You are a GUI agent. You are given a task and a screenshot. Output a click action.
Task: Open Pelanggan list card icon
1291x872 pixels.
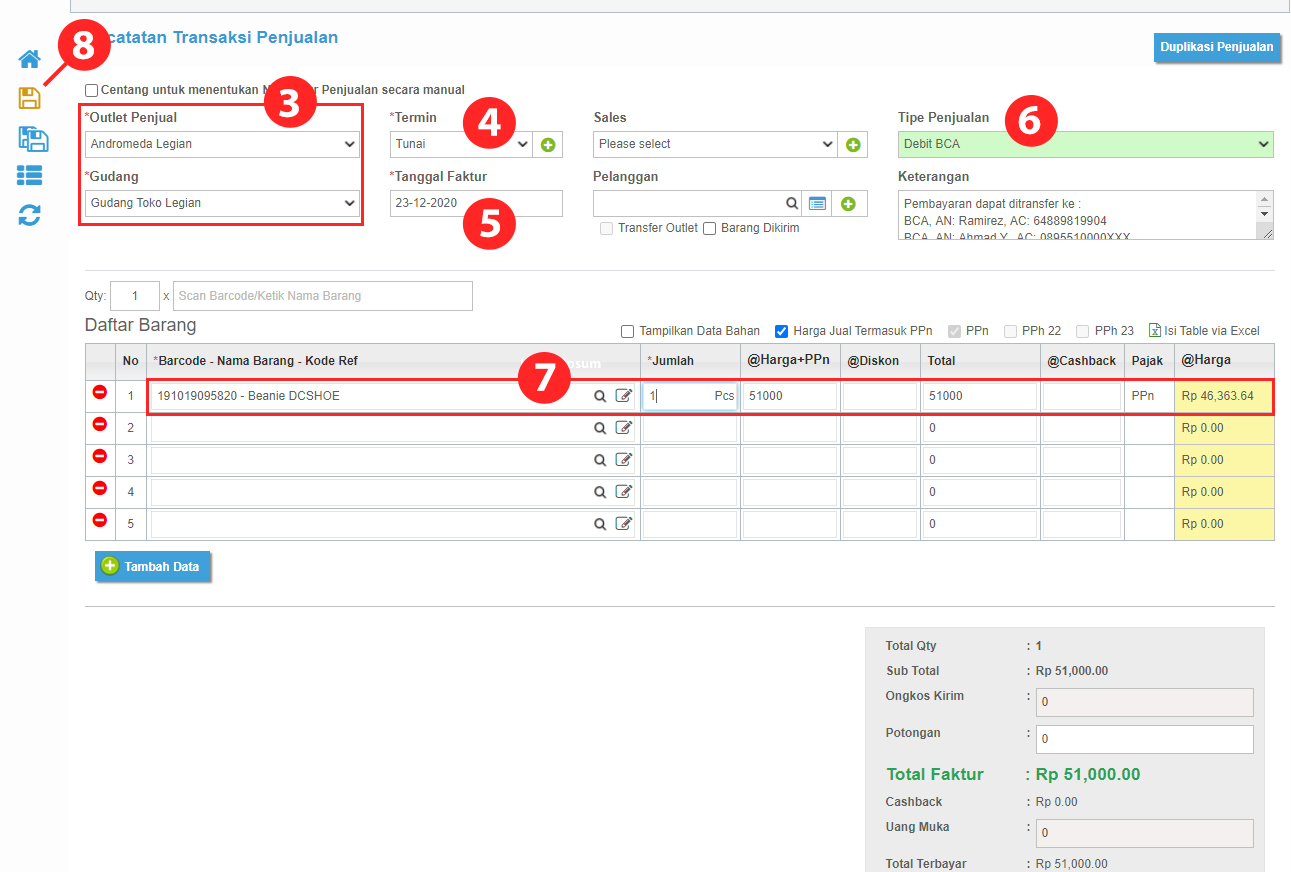pyautogui.click(x=818, y=204)
